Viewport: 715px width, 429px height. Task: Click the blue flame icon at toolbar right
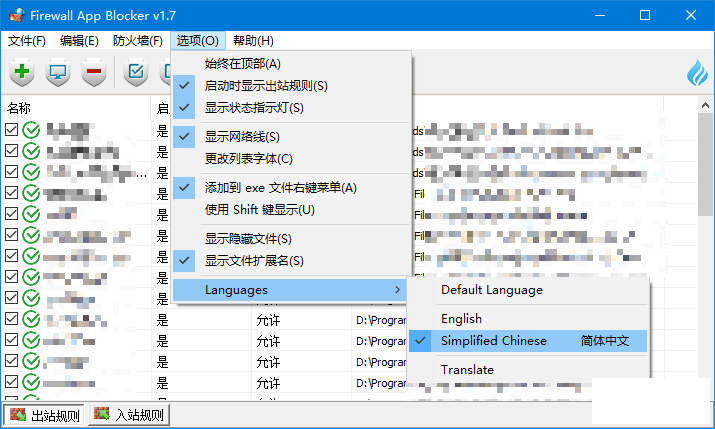pyautogui.click(x=698, y=73)
